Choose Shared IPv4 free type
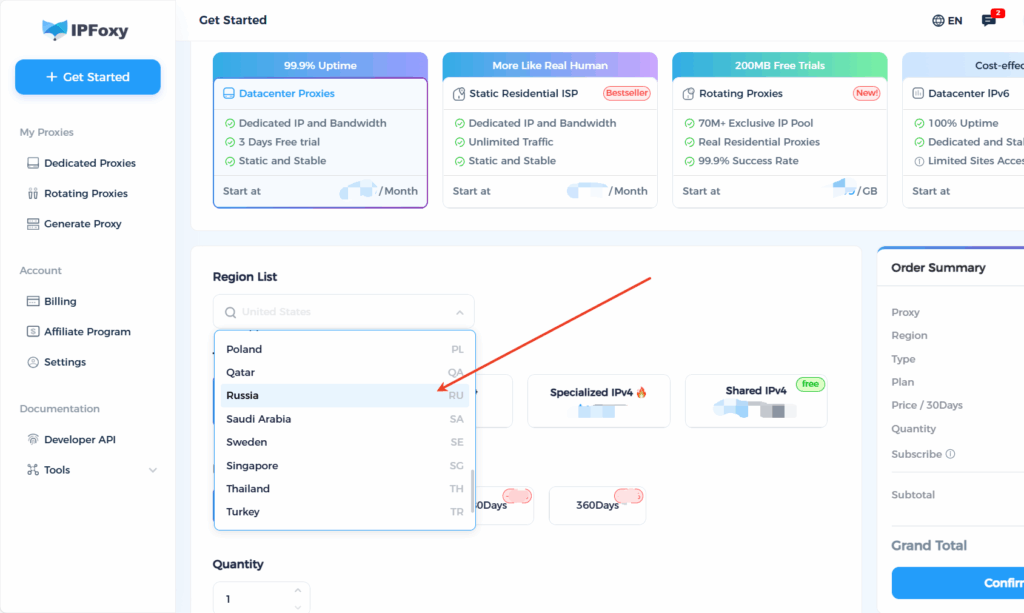The height and width of the screenshot is (613, 1024). pos(756,400)
